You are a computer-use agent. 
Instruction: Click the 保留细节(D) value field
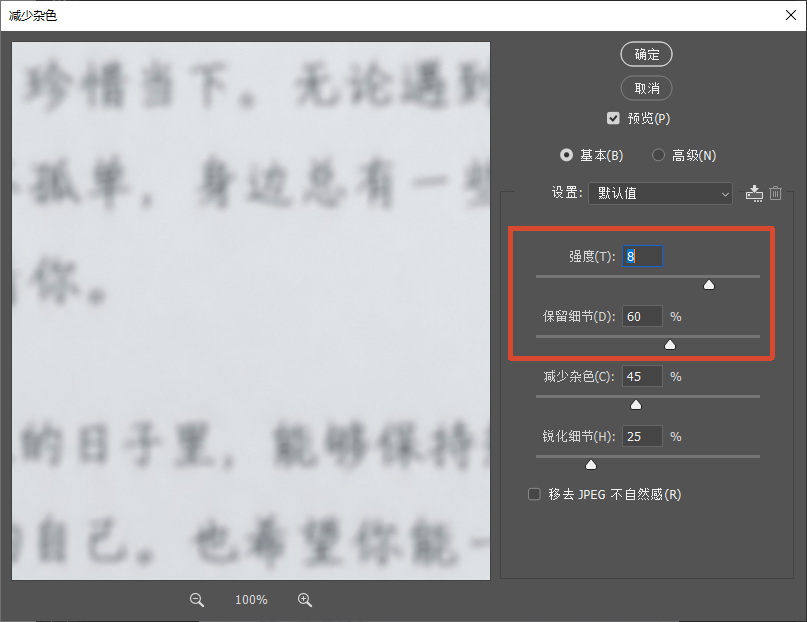(x=642, y=316)
